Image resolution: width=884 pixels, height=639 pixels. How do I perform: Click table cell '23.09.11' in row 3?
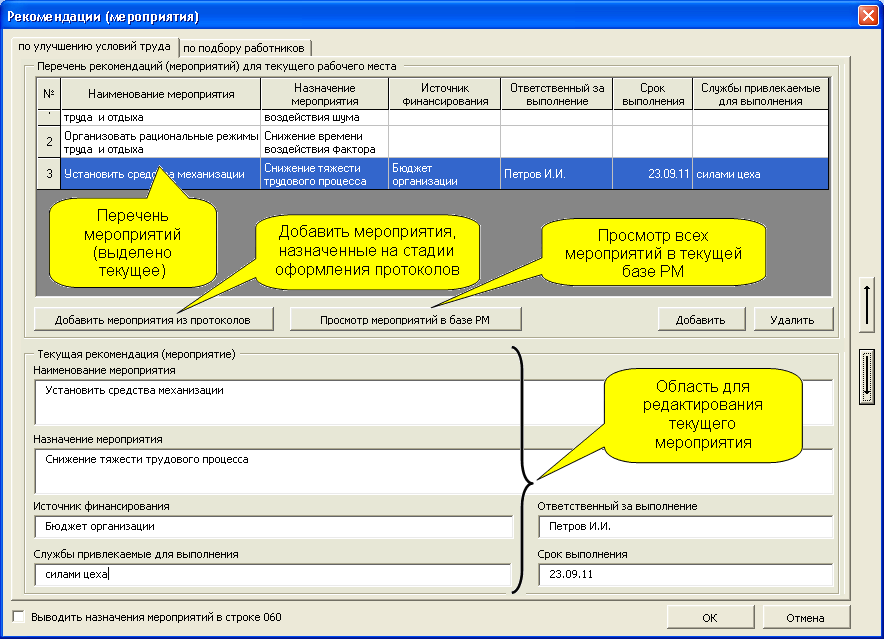(653, 174)
